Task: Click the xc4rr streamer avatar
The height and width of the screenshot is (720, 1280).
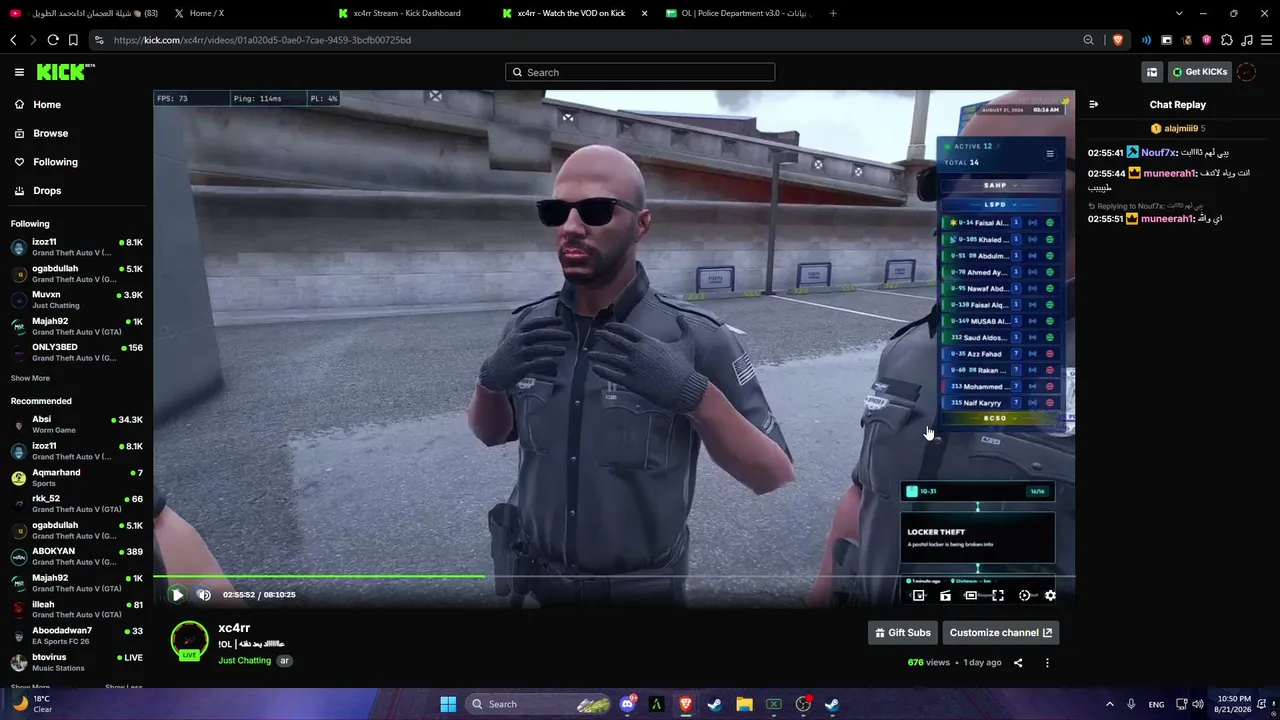Action: pyautogui.click(x=189, y=641)
